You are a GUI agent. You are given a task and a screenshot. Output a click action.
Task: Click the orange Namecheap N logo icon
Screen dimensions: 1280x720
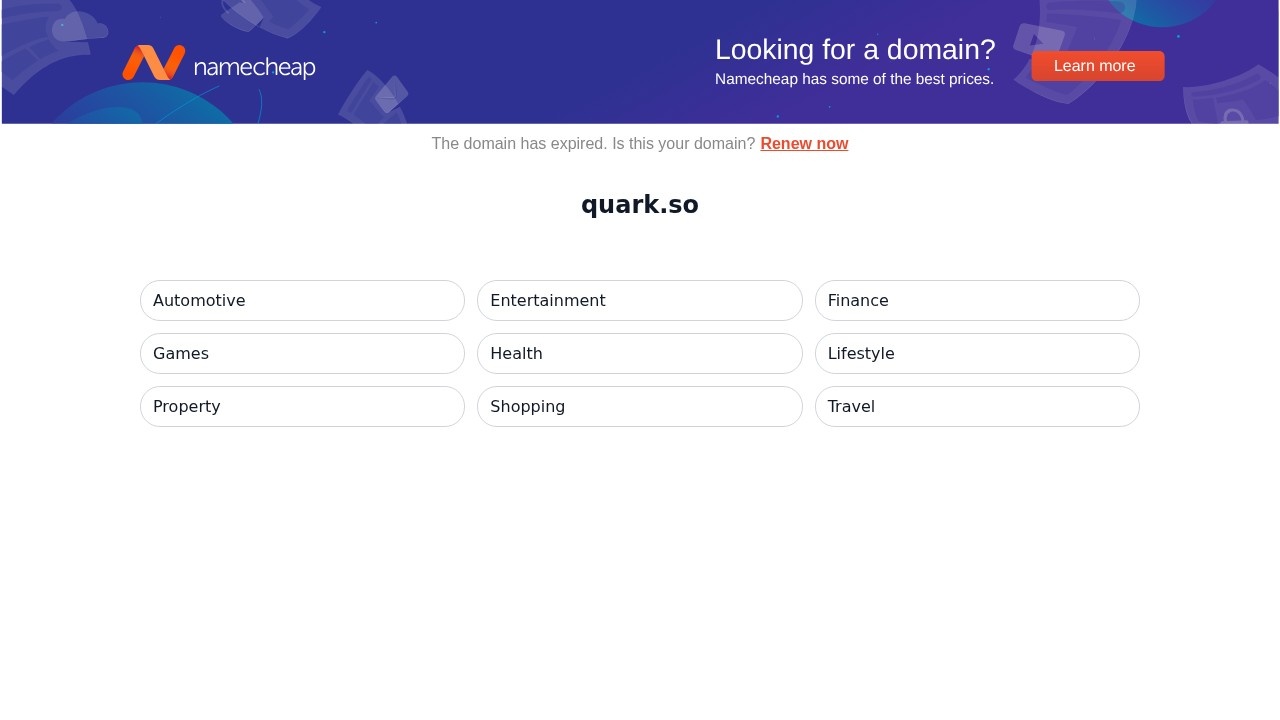coord(153,63)
